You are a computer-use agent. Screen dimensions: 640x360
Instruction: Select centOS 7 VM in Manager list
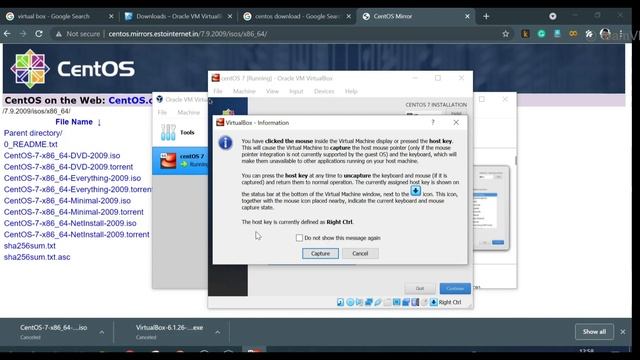180,160
